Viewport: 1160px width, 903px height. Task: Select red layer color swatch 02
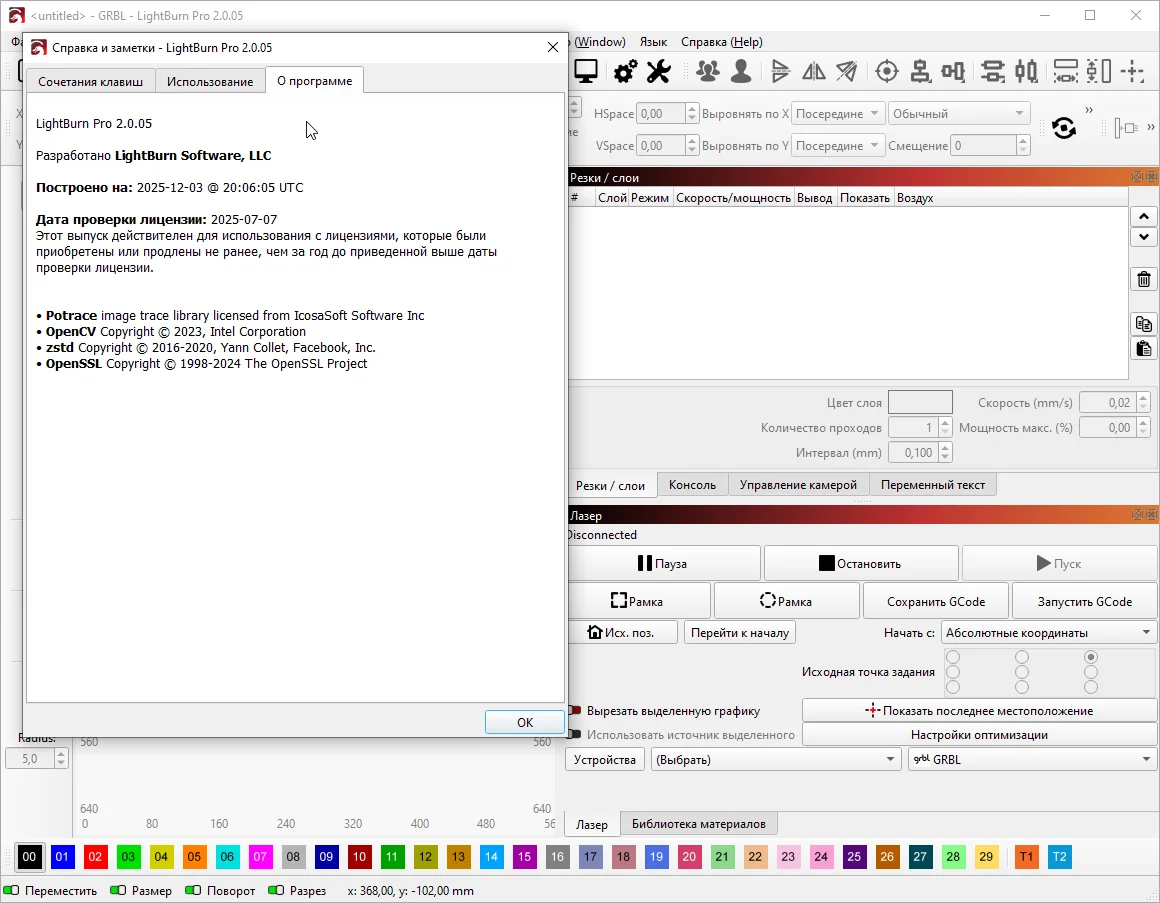tap(96, 857)
